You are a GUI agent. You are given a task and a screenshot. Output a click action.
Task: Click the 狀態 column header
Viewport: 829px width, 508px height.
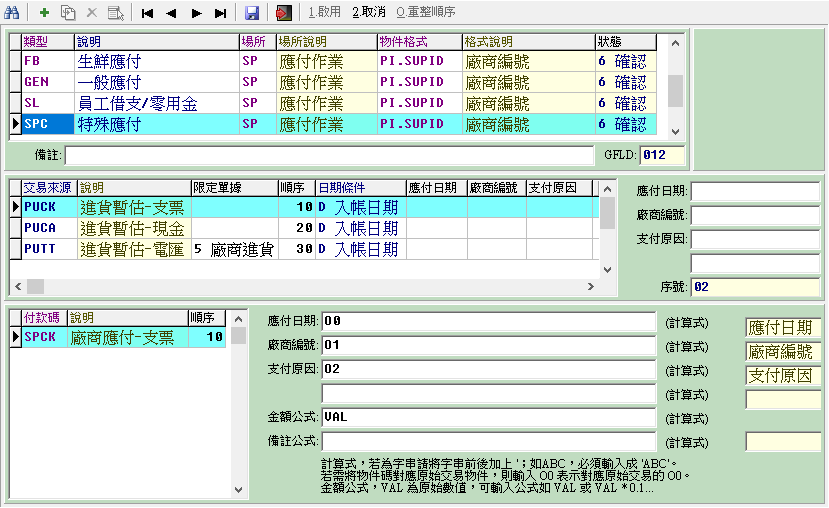pyautogui.click(x=625, y=42)
